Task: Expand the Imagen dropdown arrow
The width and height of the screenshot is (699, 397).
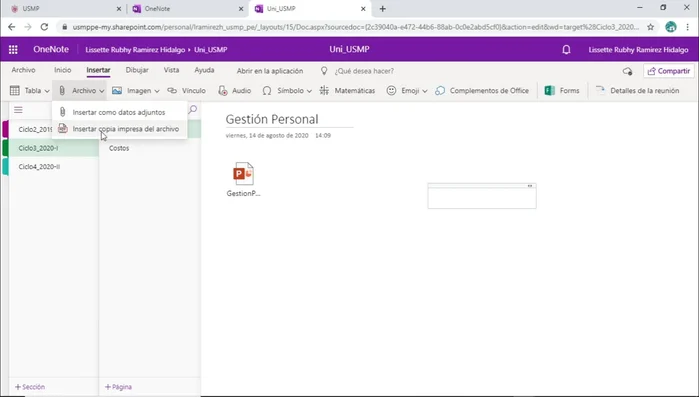Action: 157,91
